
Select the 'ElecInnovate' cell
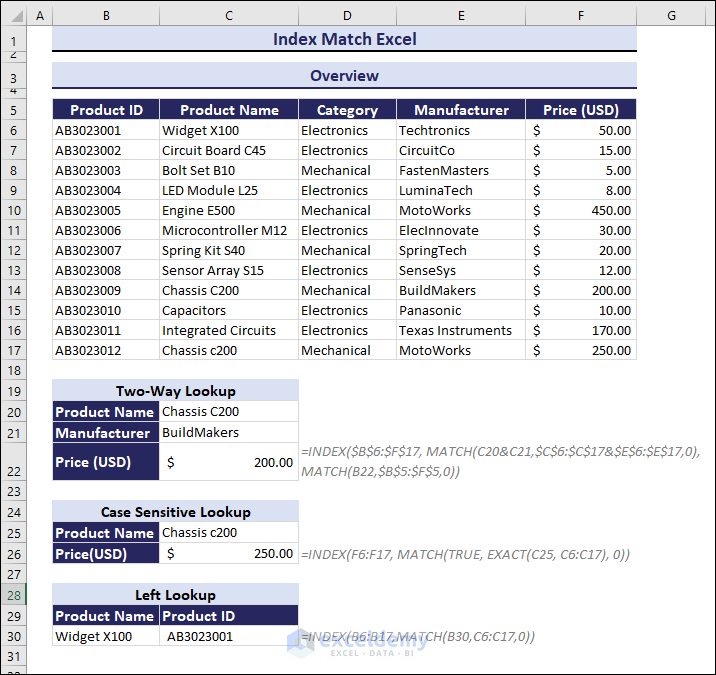461,231
